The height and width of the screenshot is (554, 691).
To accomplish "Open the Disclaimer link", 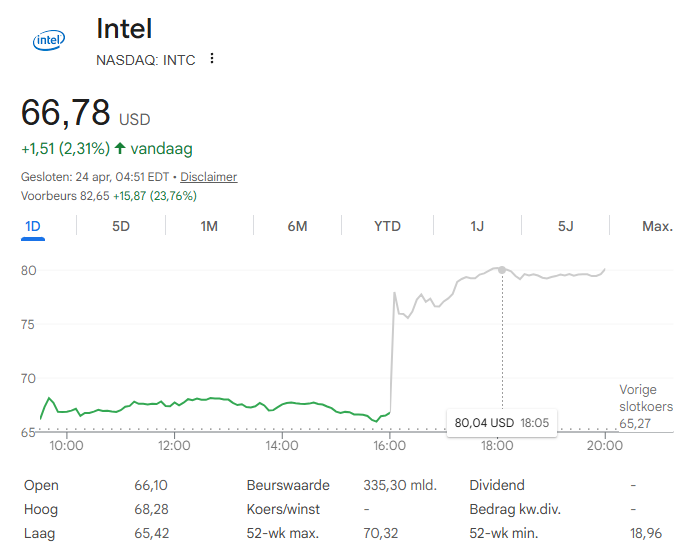I will [208, 177].
